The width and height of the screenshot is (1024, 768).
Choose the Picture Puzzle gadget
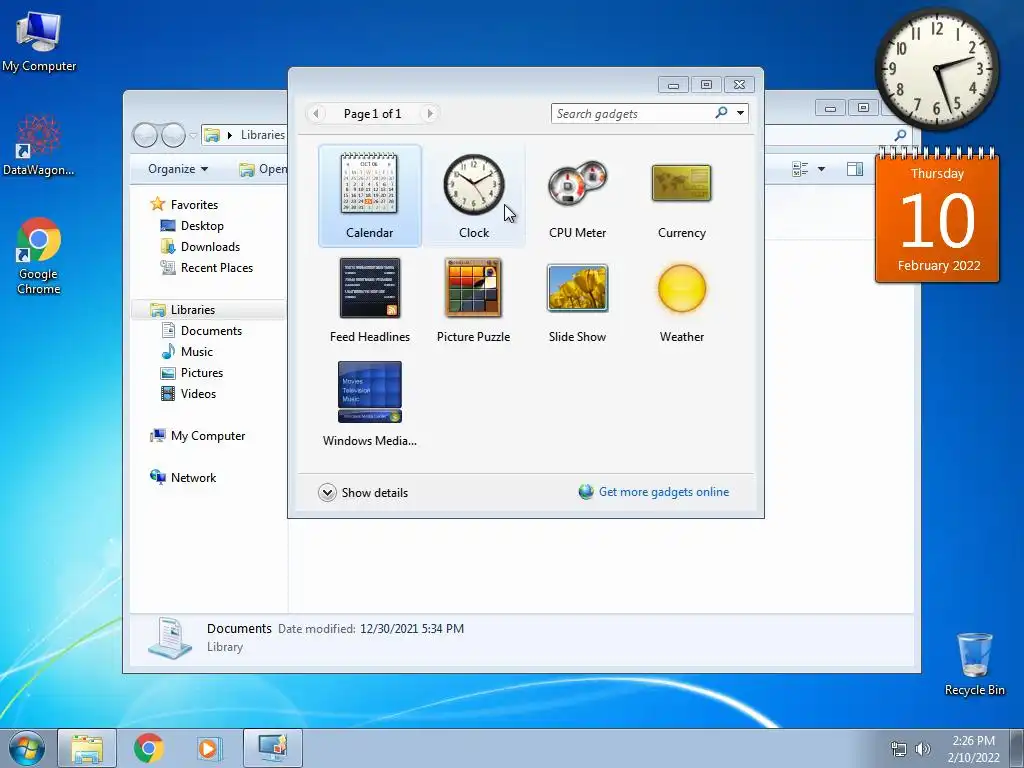click(x=473, y=300)
